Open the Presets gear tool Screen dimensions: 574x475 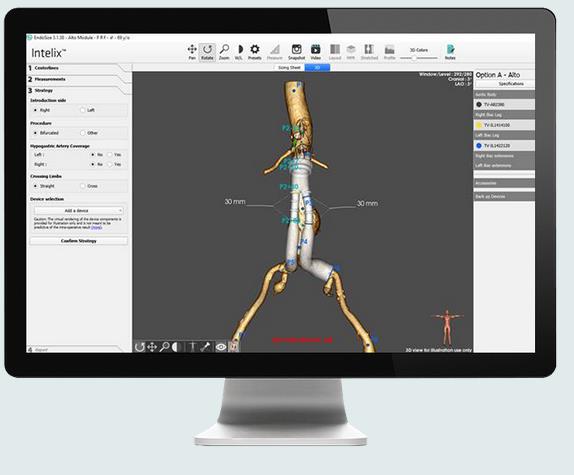coord(255,52)
